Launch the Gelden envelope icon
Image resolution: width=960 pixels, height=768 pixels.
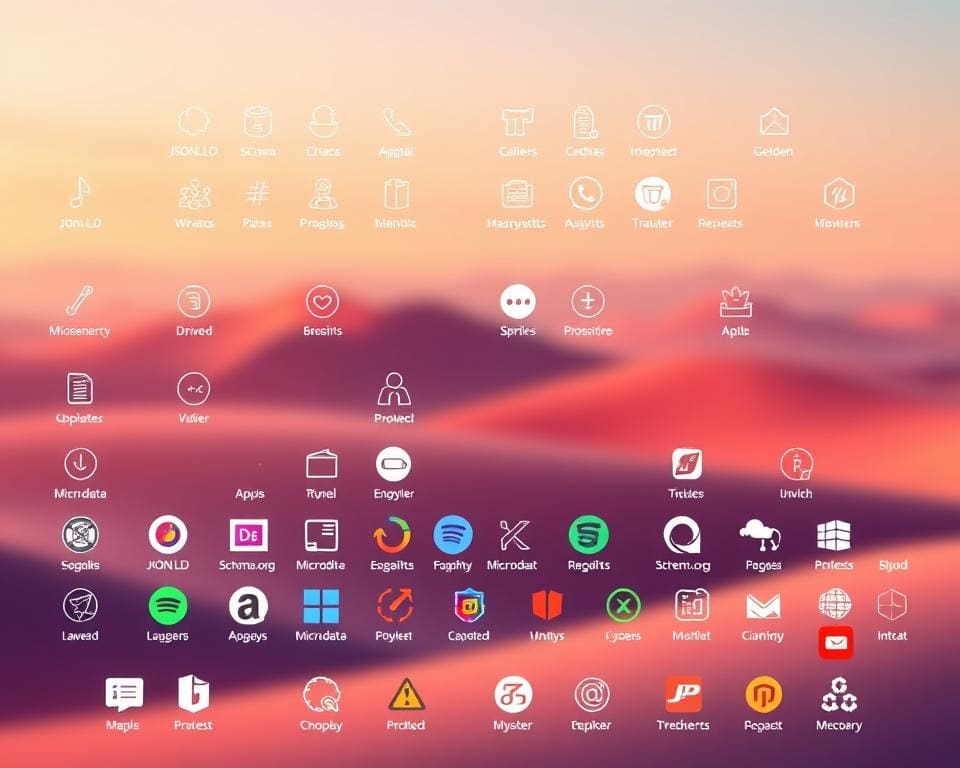pos(774,121)
